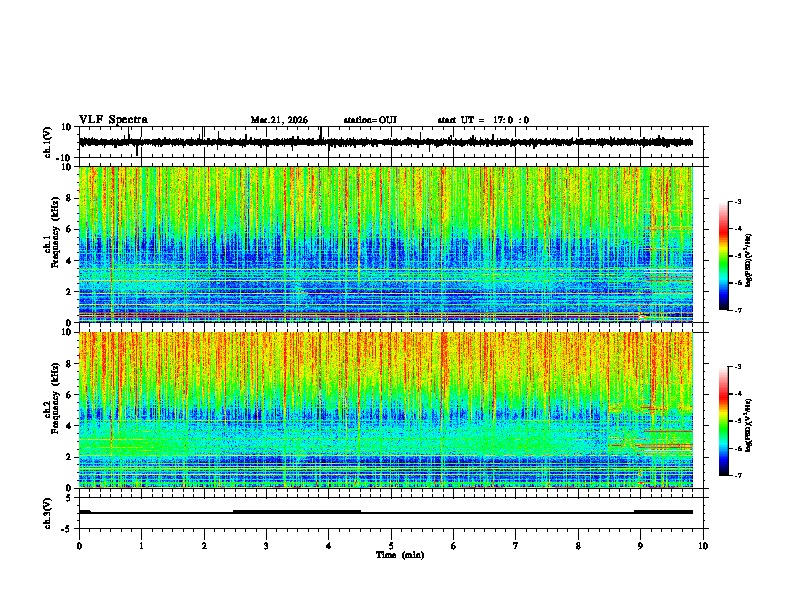Click the time axis tick label "2"
Screen dimensions: 792x612
click(204, 546)
